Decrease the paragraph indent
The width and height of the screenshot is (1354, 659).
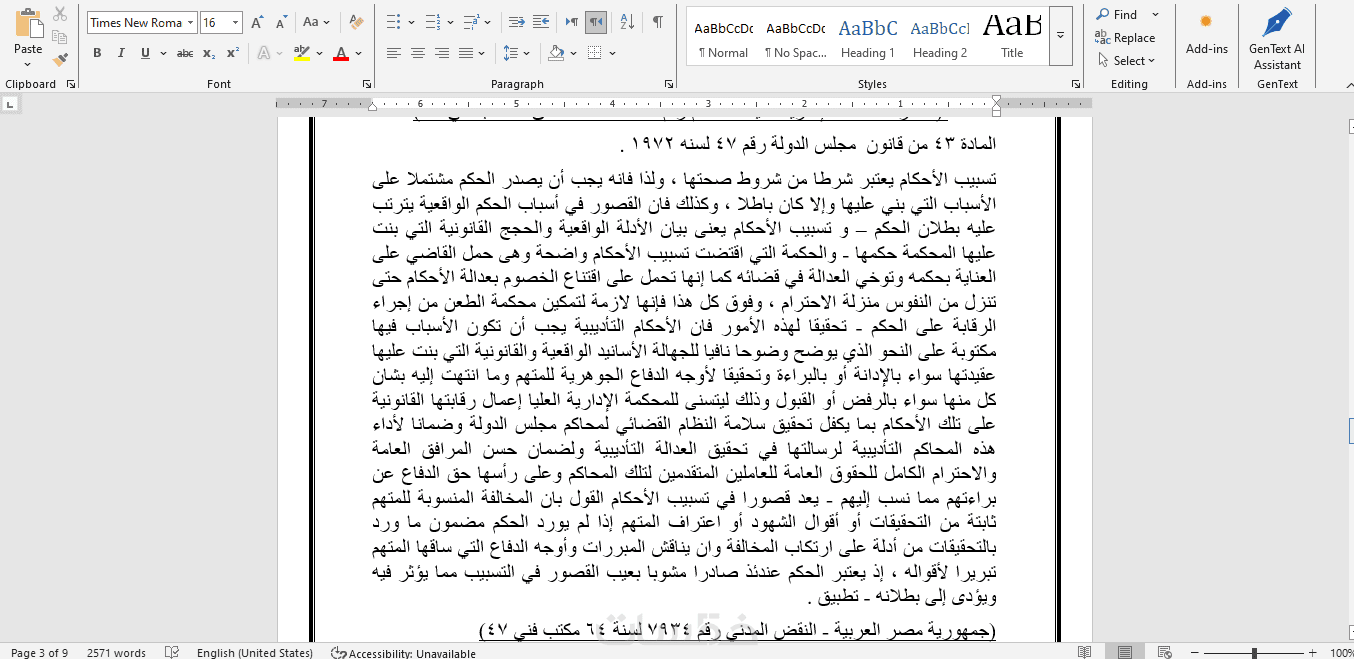[x=517, y=22]
